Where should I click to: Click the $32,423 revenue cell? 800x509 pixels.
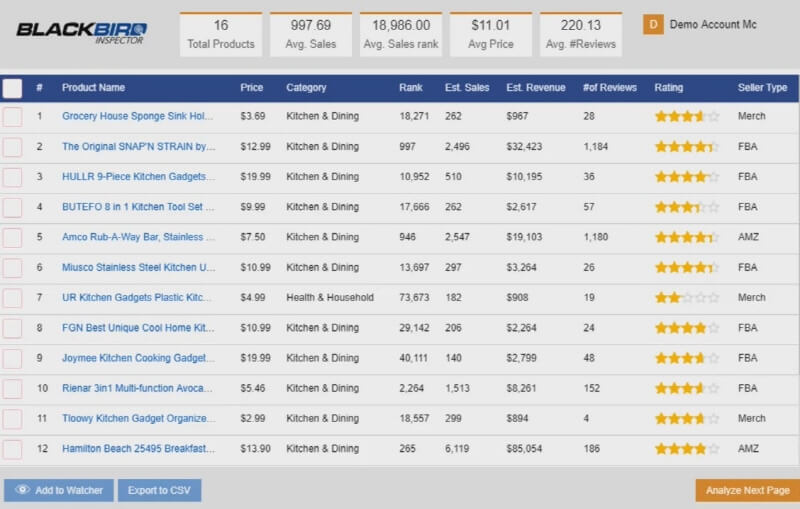(524, 146)
